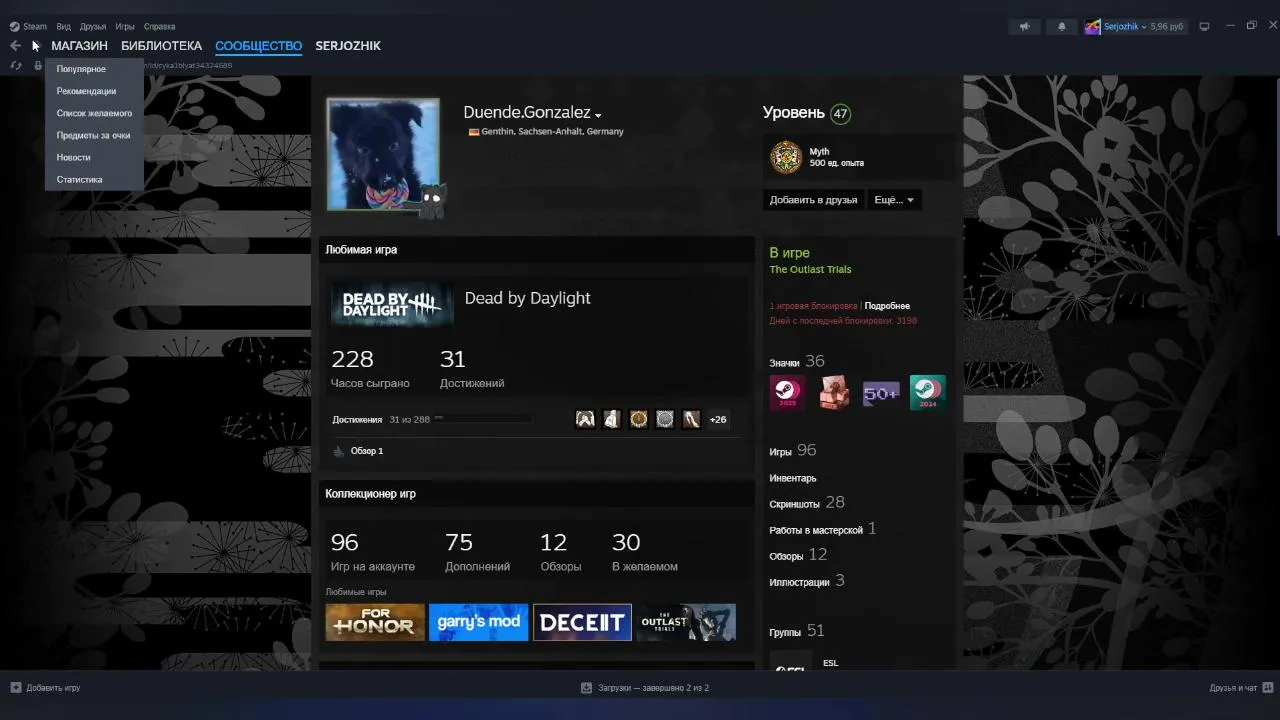Image resolution: width=1280 pixels, height=720 pixels.
Task: Open the Справка menu
Action: 159,27
